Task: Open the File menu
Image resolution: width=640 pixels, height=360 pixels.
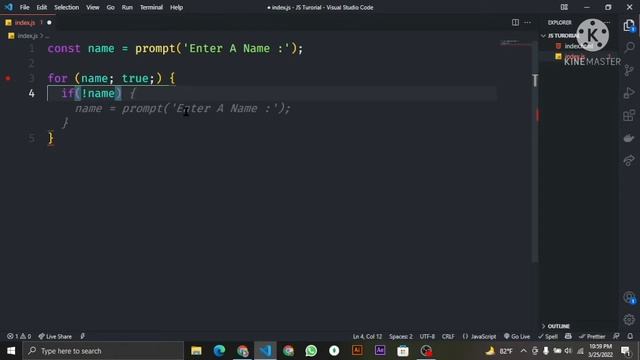Action: pos(24,7)
